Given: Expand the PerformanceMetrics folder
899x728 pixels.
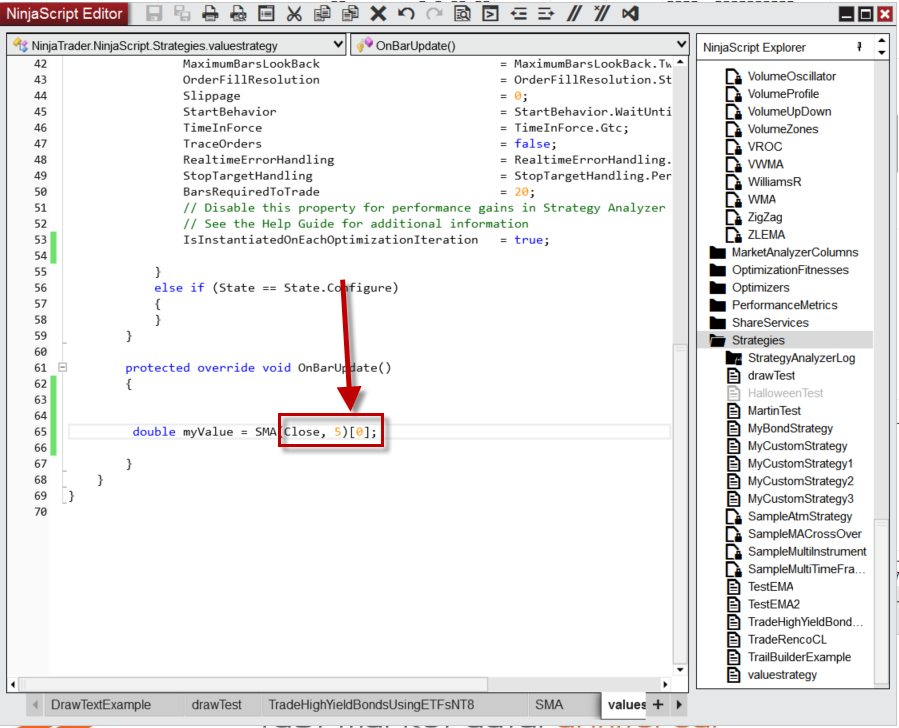Looking at the screenshot, I should (717, 305).
